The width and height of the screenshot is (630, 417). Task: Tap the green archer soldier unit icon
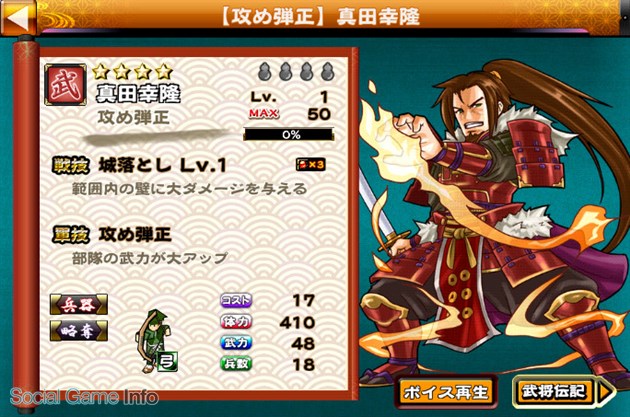click(x=153, y=339)
